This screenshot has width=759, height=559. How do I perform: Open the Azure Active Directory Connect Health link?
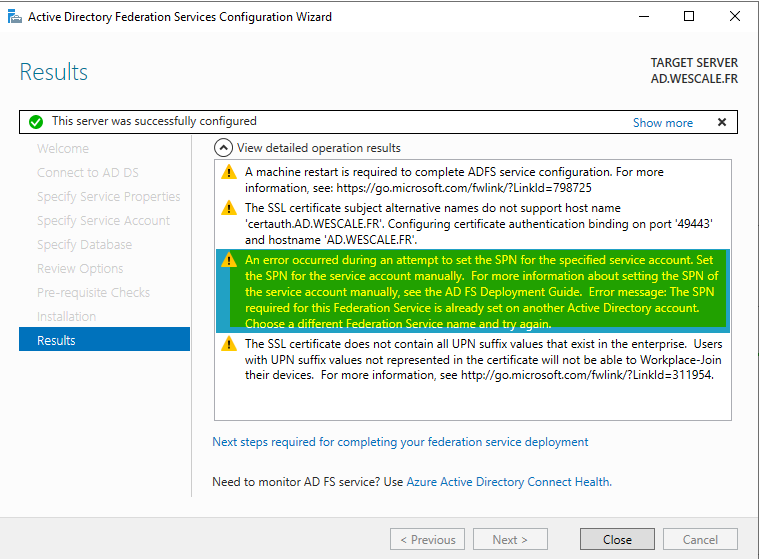509,482
